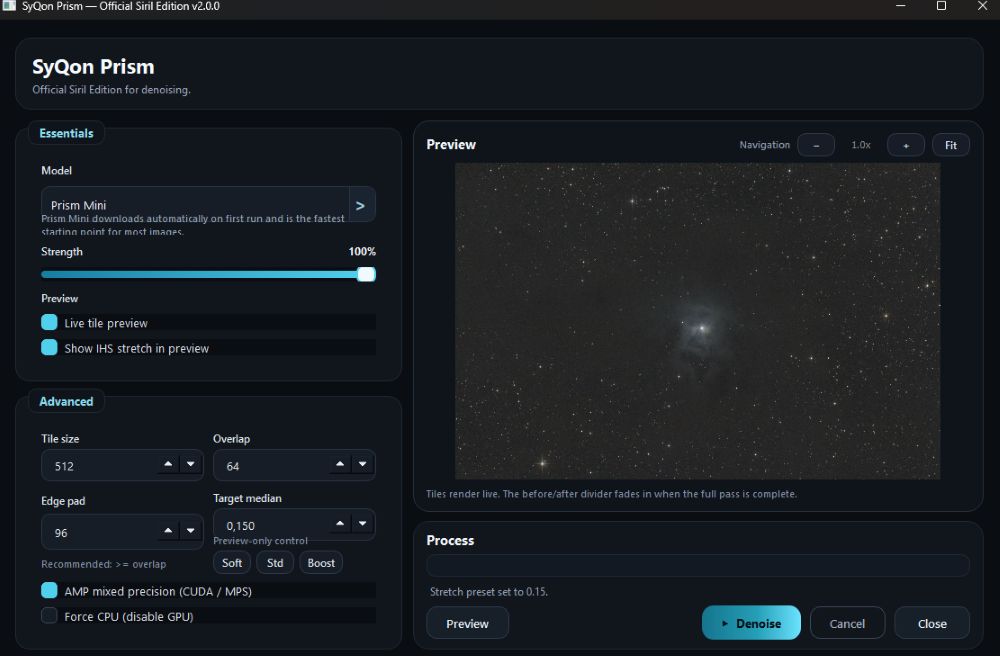Enable Force CPU (disable GPU) option
The height and width of the screenshot is (656, 1000).
49,616
